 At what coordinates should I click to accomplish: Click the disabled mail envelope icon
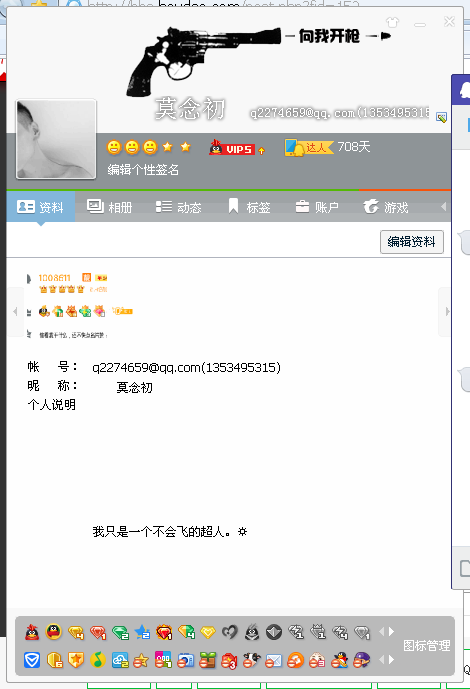coord(274,660)
